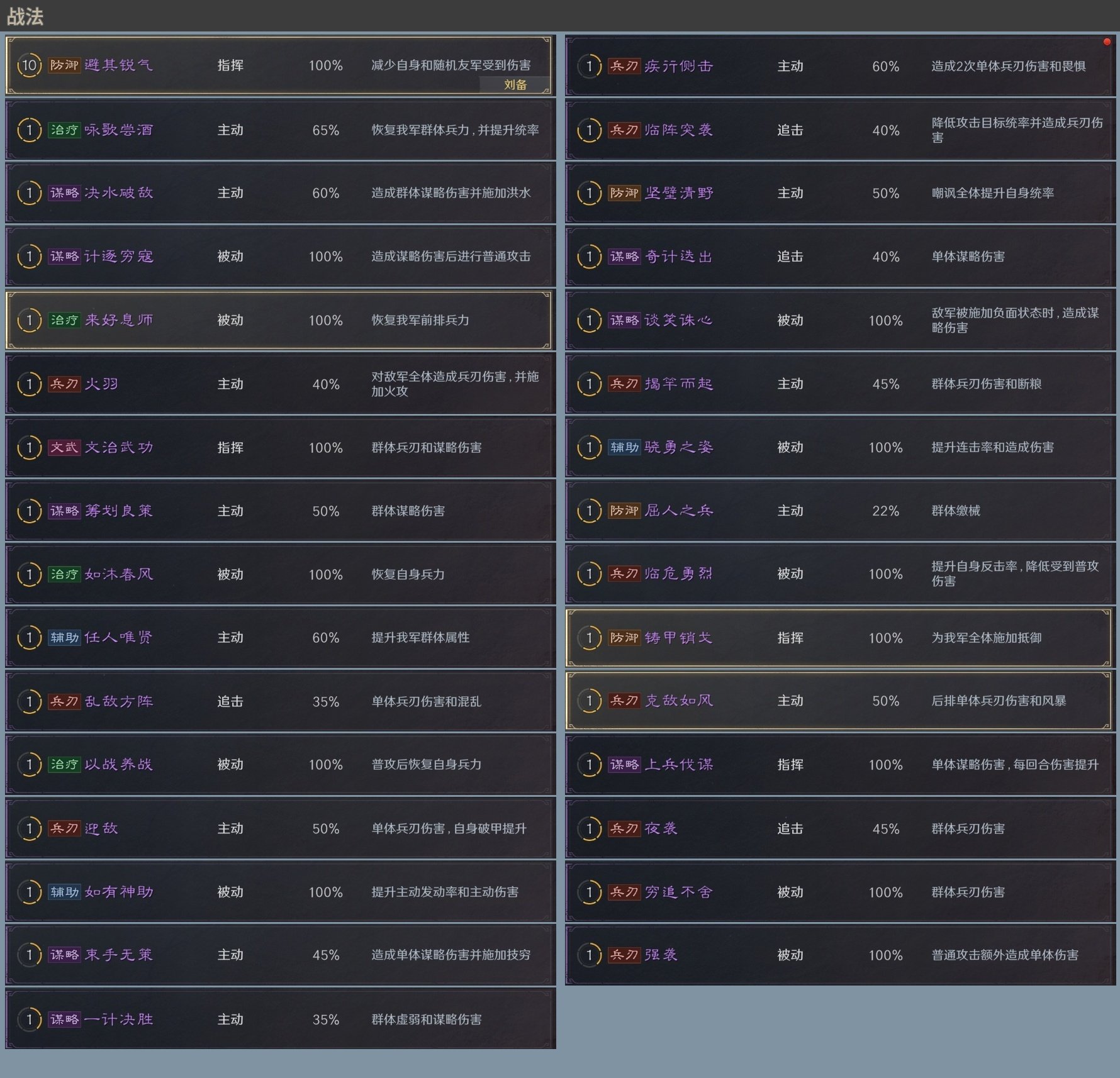Click the 谋略 tag icon beside 奇计迭出
Screen dimensions: 1120x1078
tap(625, 257)
